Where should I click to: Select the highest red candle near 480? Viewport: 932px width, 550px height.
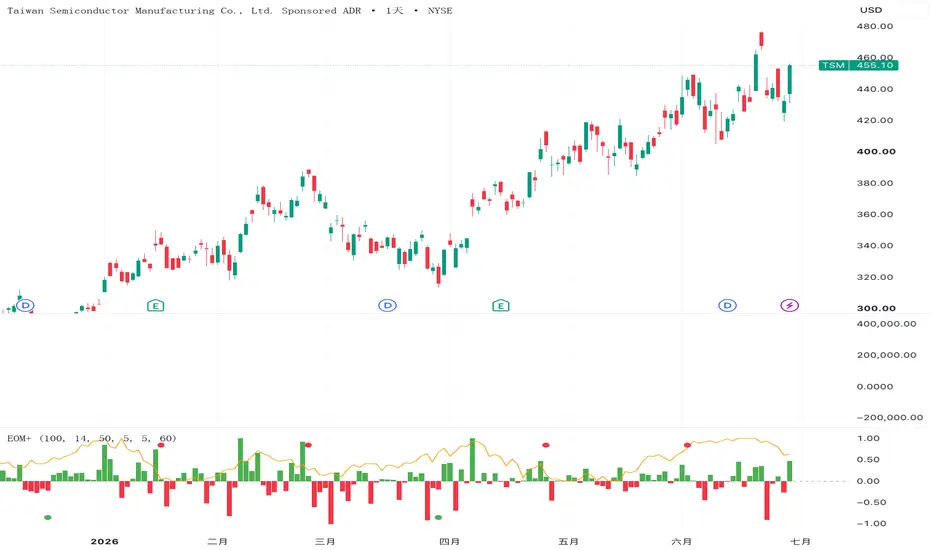(761, 40)
